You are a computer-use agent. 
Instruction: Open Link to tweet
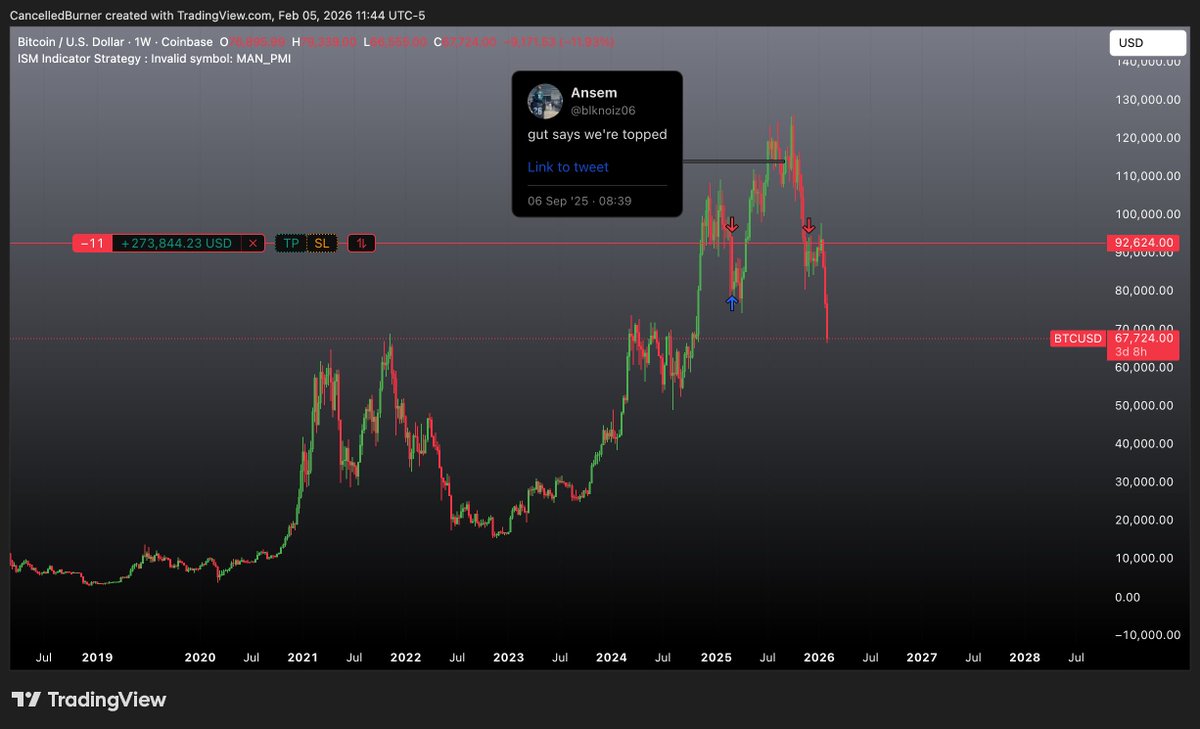(x=568, y=167)
